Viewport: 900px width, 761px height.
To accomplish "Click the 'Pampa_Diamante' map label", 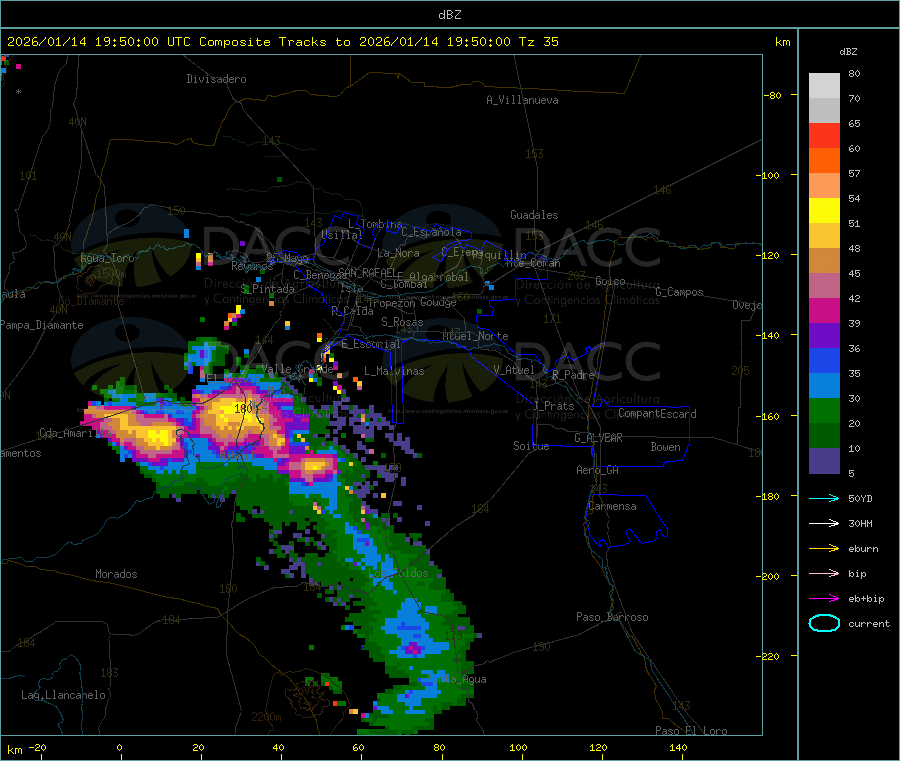I will pos(42,325).
